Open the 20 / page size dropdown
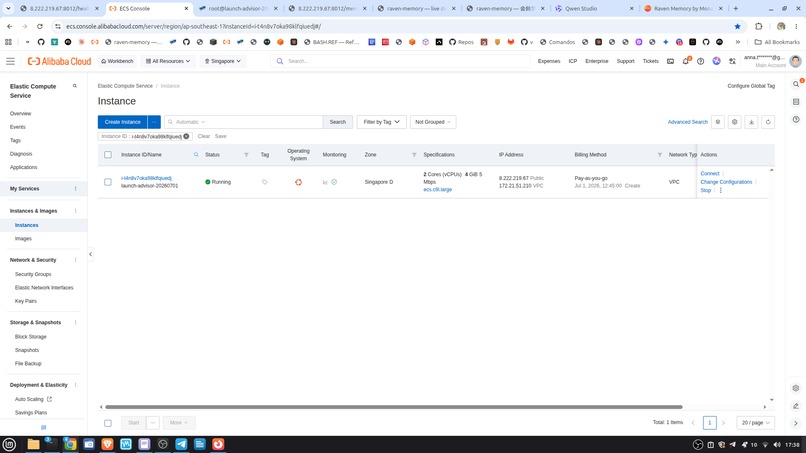 (x=755, y=423)
